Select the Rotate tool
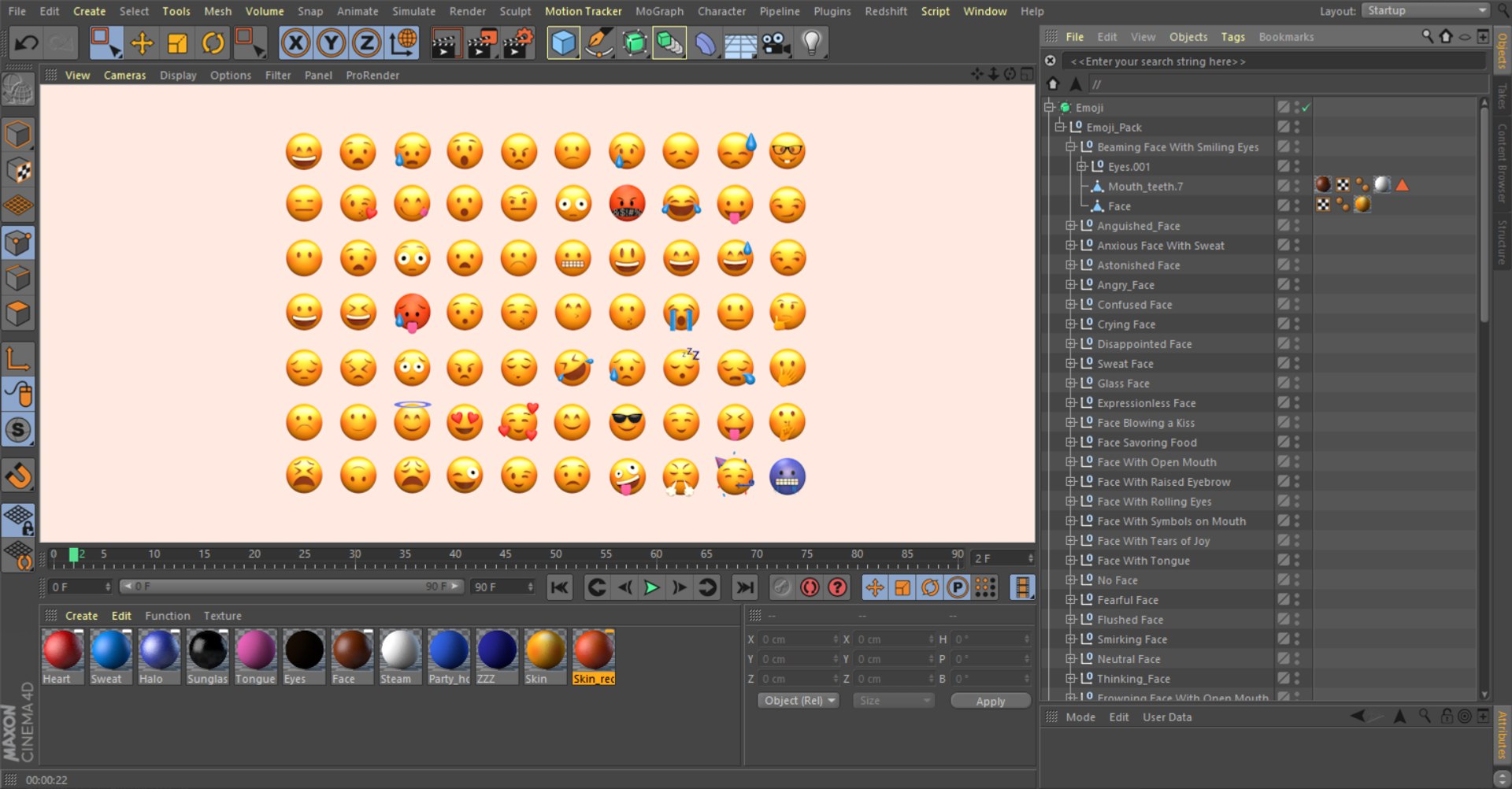The width and height of the screenshot is (1512, 789). [213, 43]
